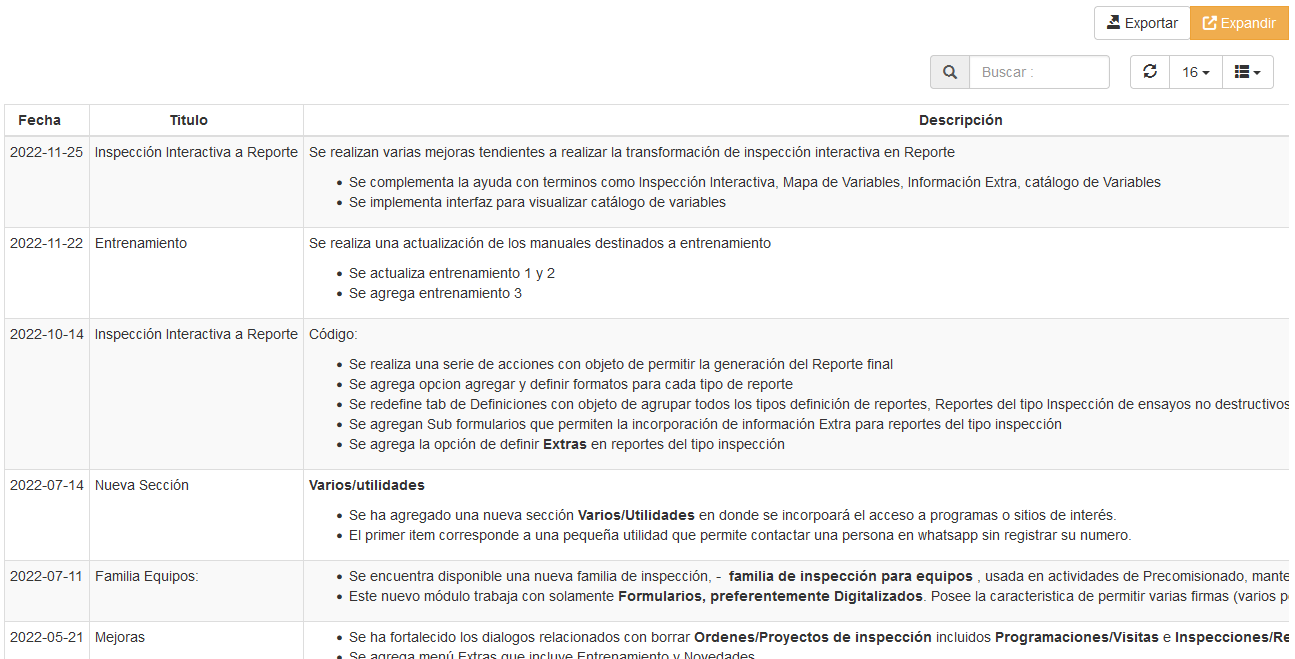Sort by the Titulo column header

(x=188, y=120)
